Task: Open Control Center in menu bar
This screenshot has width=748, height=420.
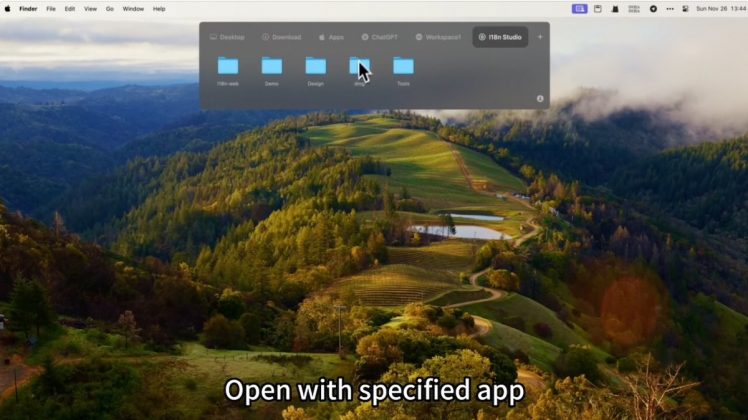Action: (x=685, y=8)
